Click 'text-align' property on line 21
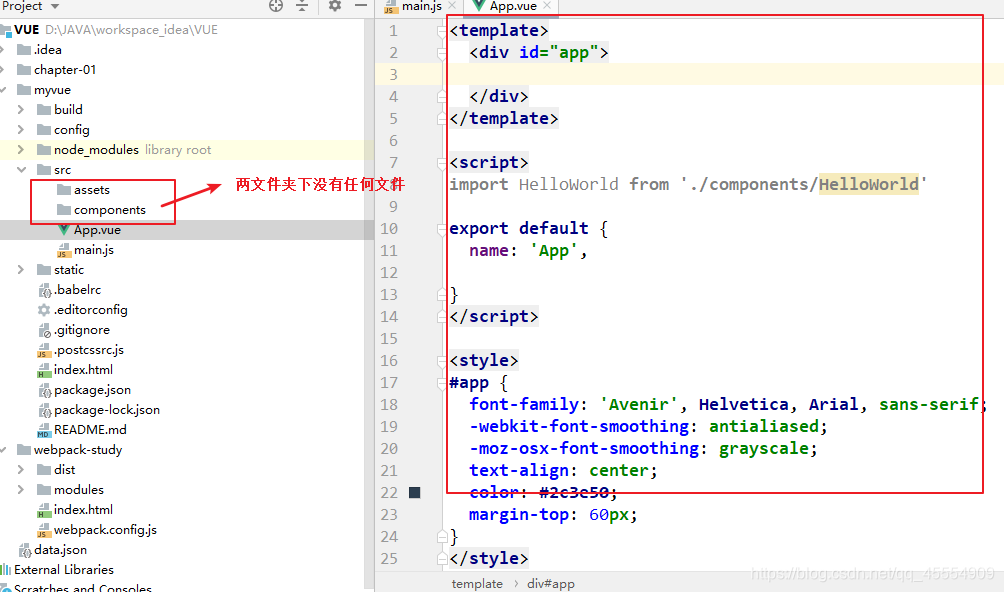Image resolution: width=1004 pixels, height=592 pixels. (519, 470)
